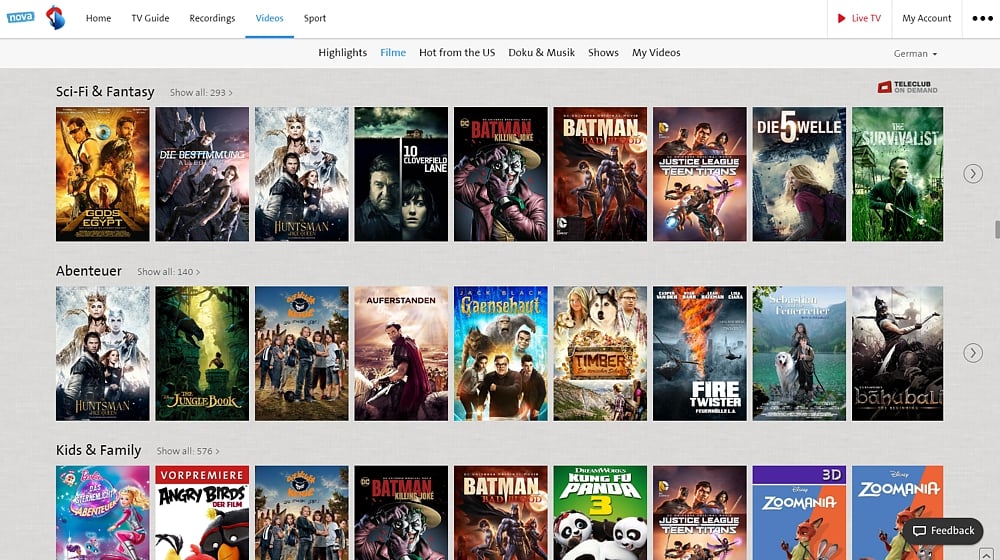Click the Kids & Family heading
Screen dimensions: 1000x560
click(x=98, y=450)
